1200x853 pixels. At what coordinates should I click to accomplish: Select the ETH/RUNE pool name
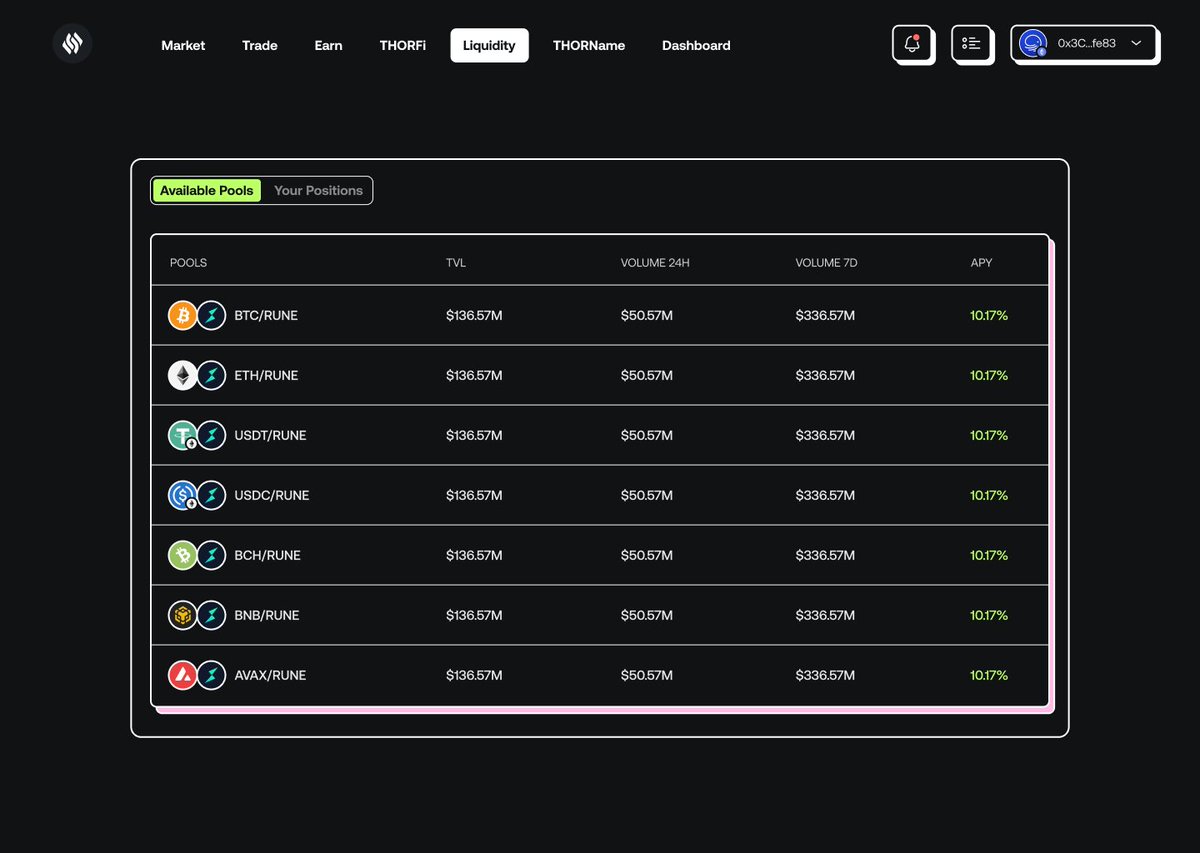pos(266,375)
